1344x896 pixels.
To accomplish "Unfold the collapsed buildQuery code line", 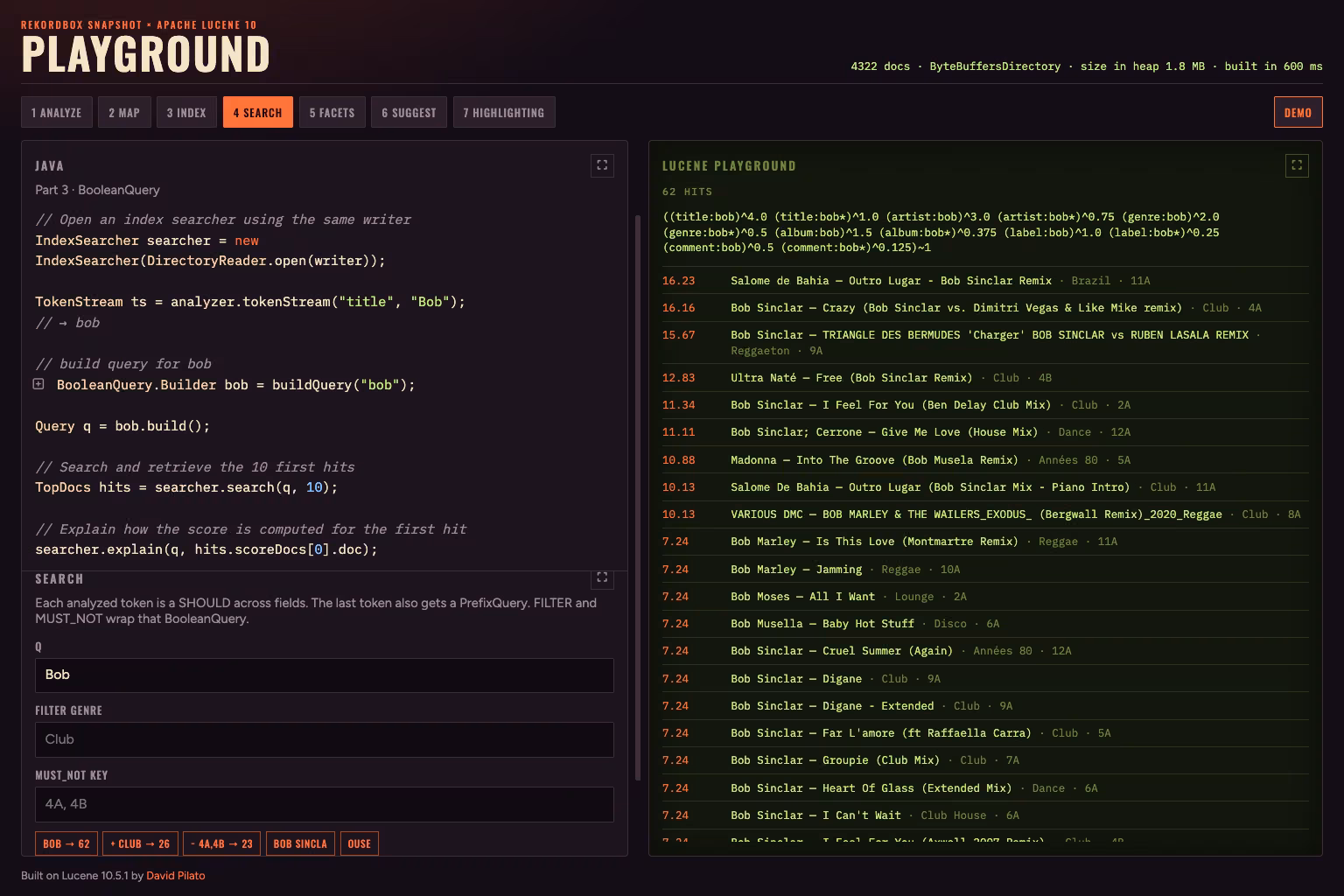I will (38, 384).
